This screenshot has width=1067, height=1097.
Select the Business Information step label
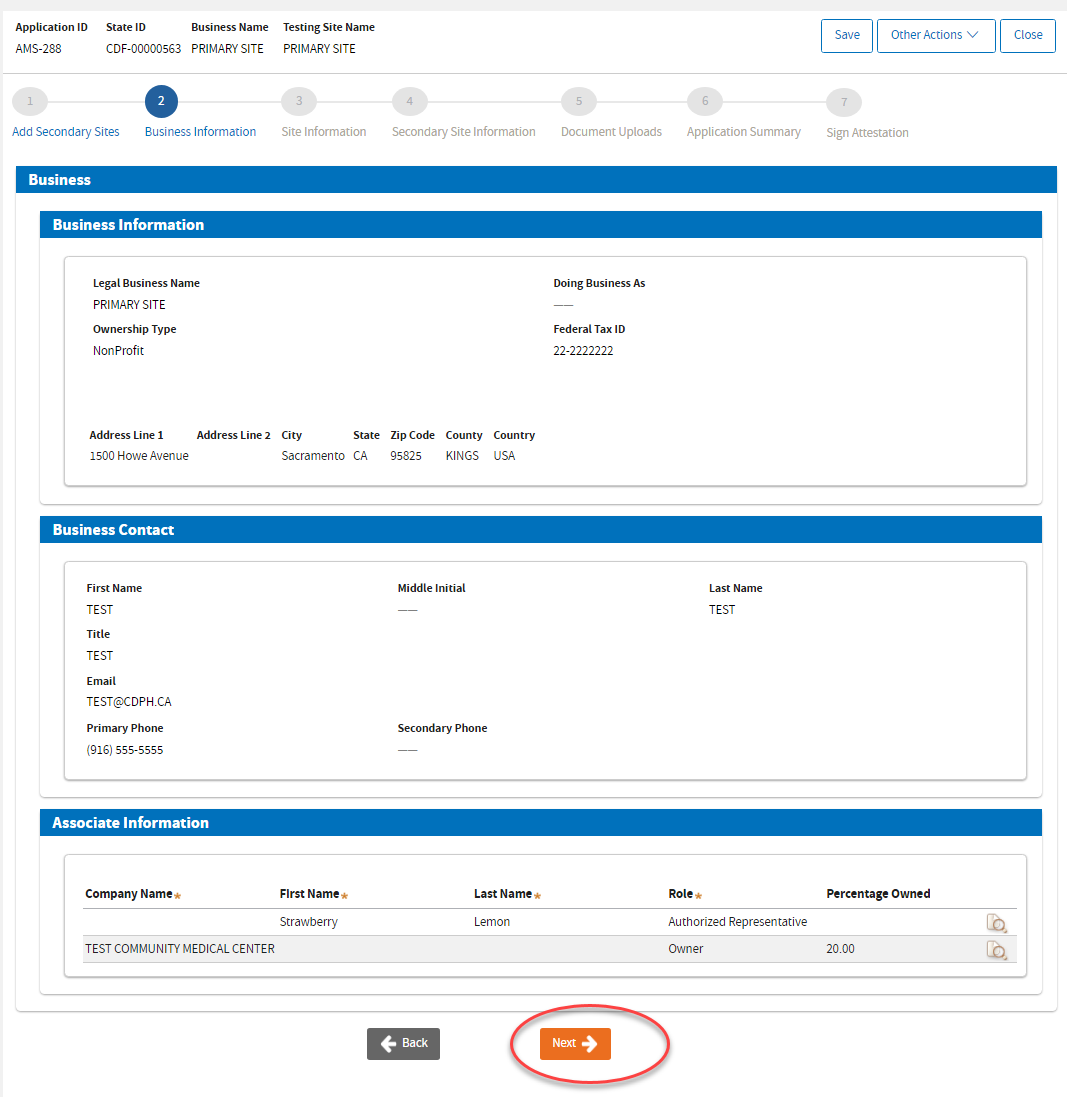[200, 132]
